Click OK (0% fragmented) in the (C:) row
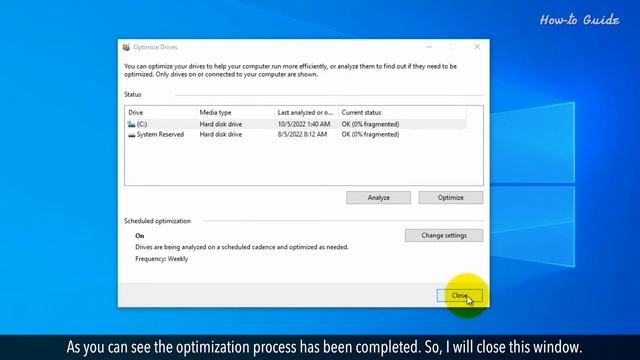 pos(370,124)
